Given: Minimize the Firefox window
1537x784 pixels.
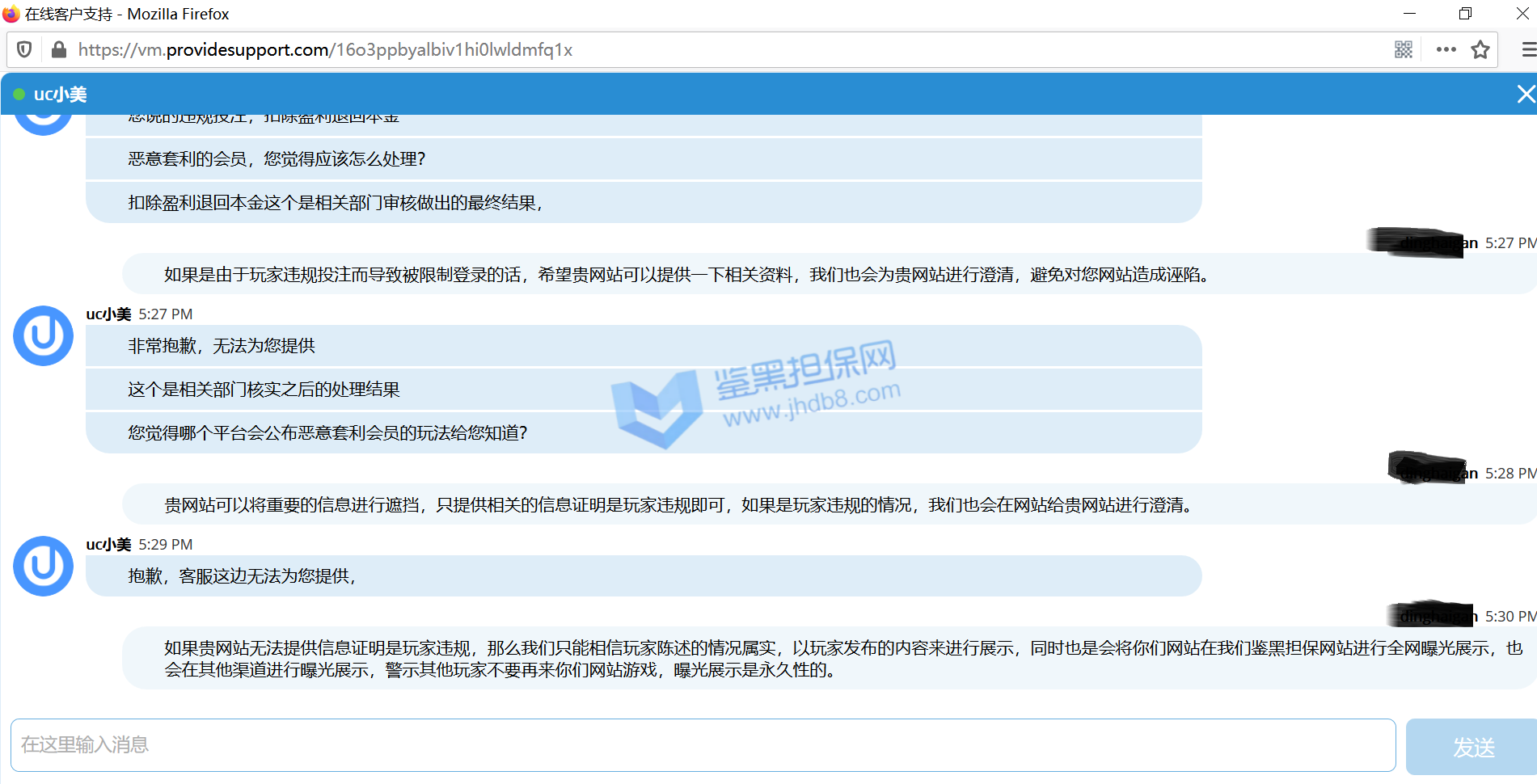Looking at the screenshot, I should (1409, 14).
